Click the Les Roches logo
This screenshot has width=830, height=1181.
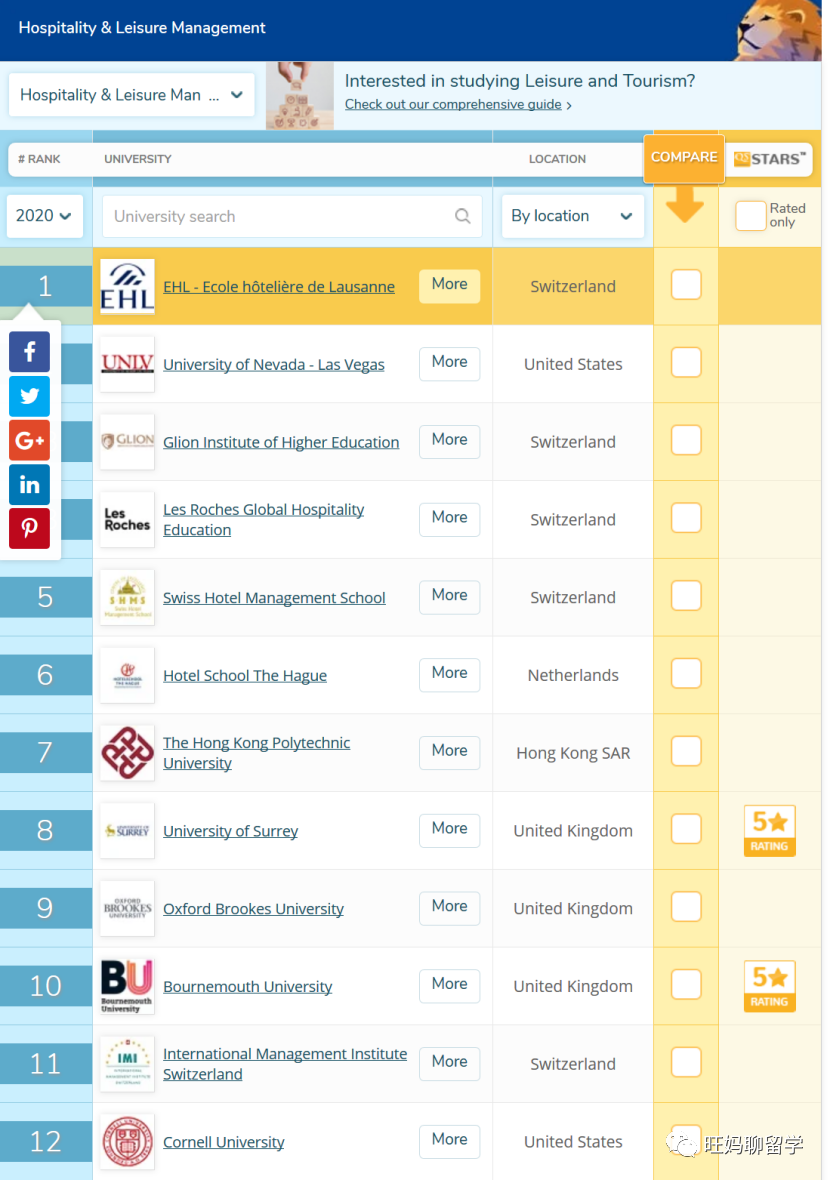tap(127, 520)
